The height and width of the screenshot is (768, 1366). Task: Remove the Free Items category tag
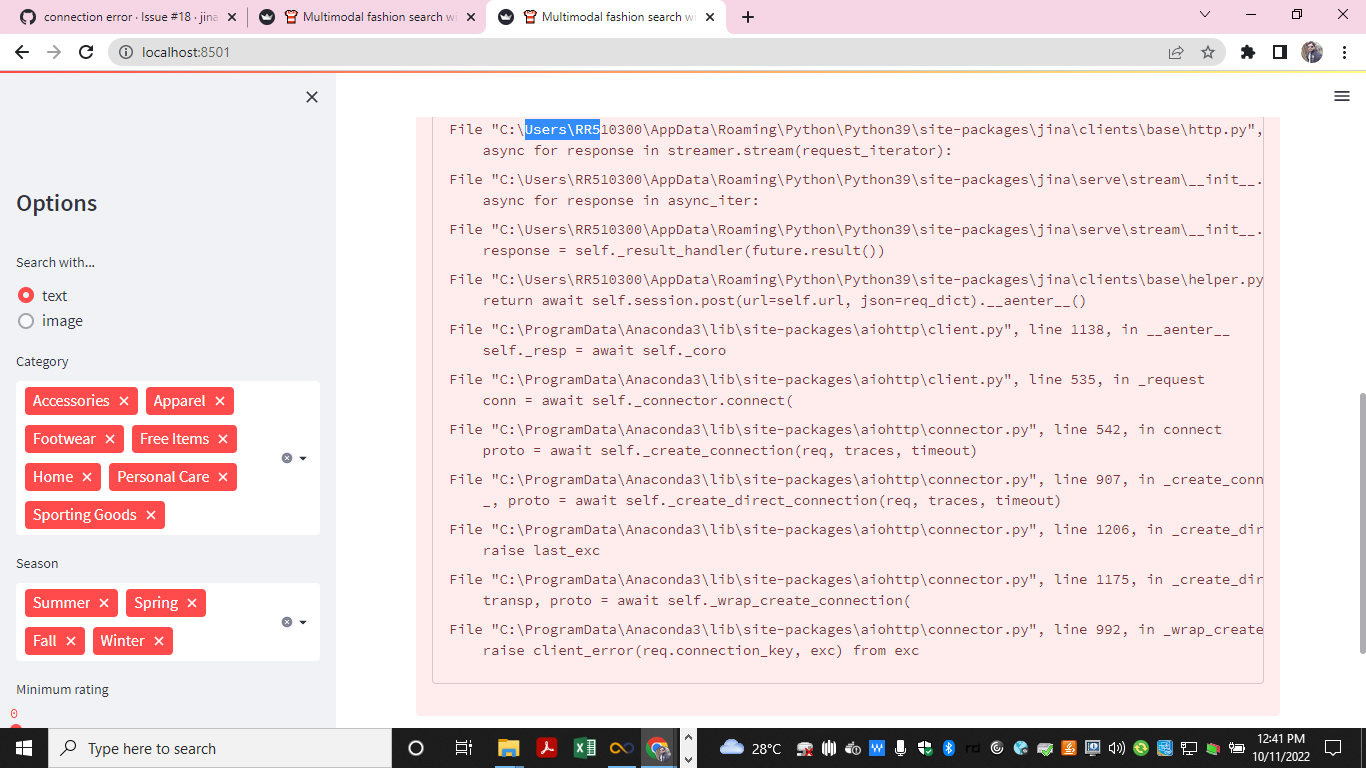click(223, 439)
